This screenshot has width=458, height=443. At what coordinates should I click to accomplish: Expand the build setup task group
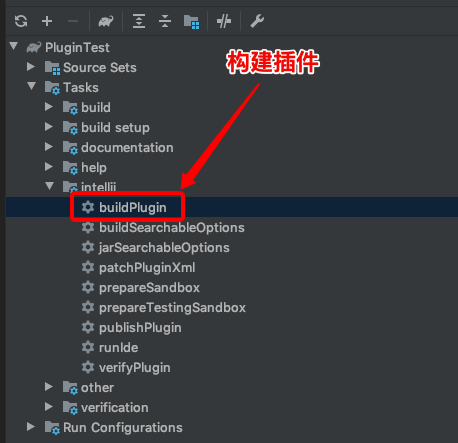(x=49, y=127)
